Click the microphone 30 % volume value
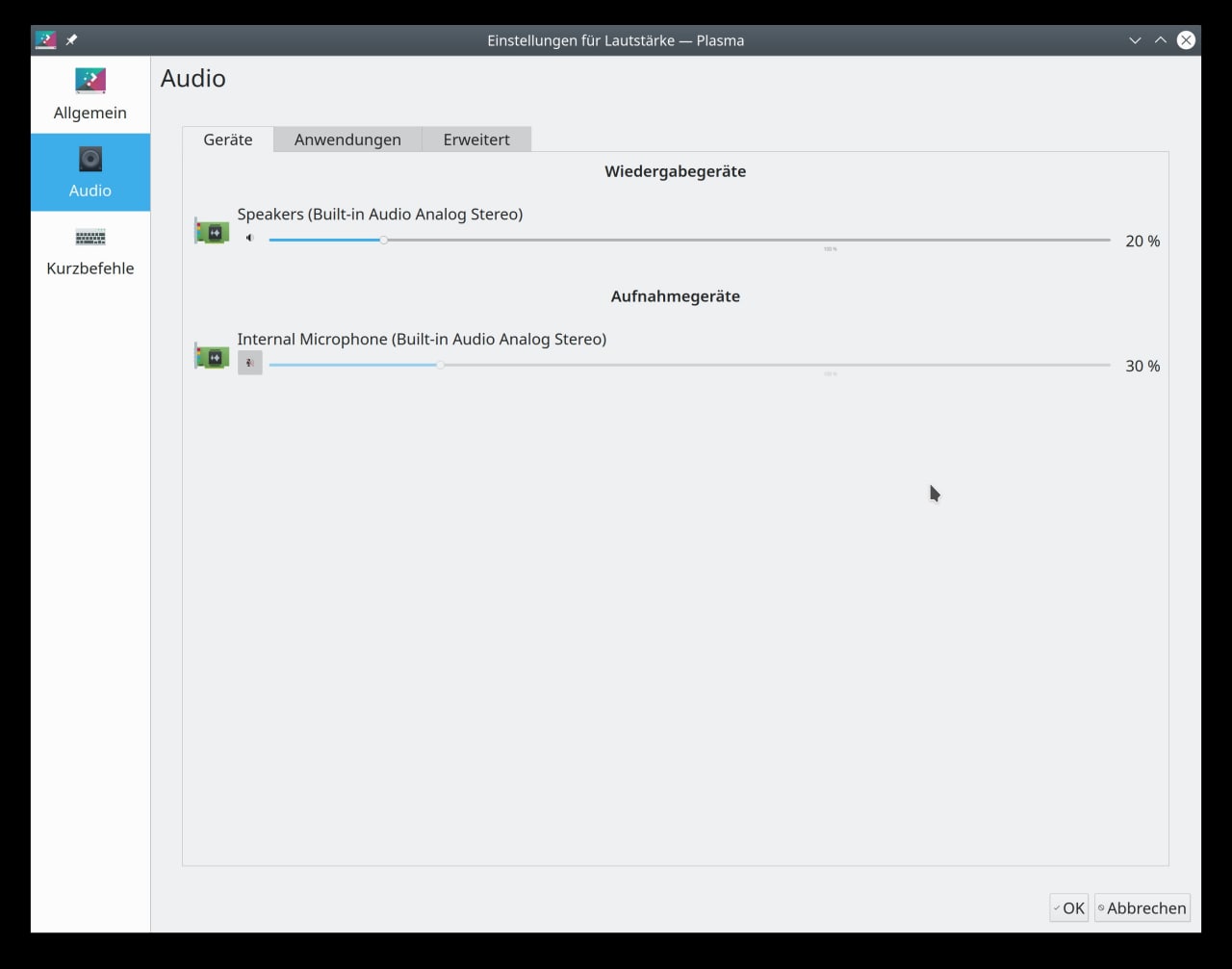 (1142, 367)
